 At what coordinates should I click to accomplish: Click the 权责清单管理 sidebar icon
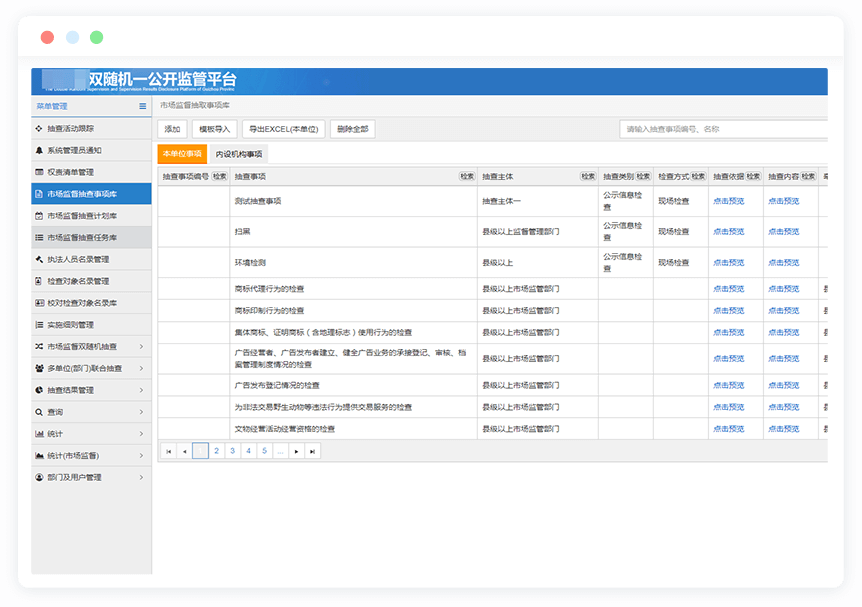tap(39, 172)
